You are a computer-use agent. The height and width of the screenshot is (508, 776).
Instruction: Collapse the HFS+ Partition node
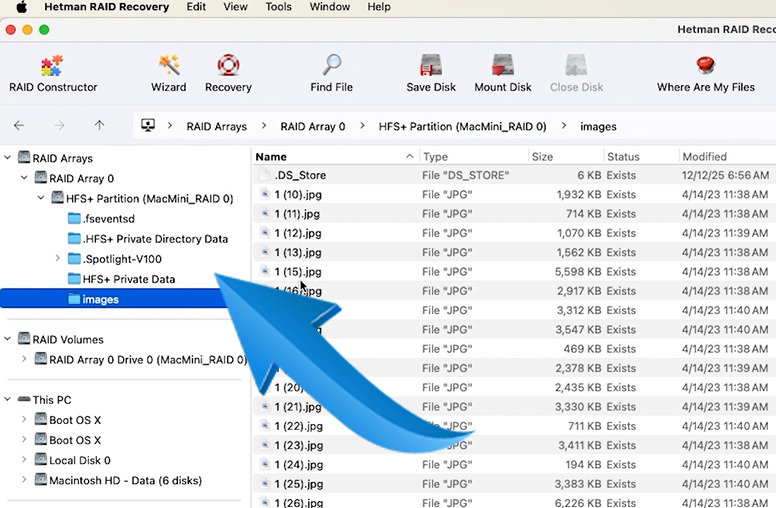click(x=41, y=198)
